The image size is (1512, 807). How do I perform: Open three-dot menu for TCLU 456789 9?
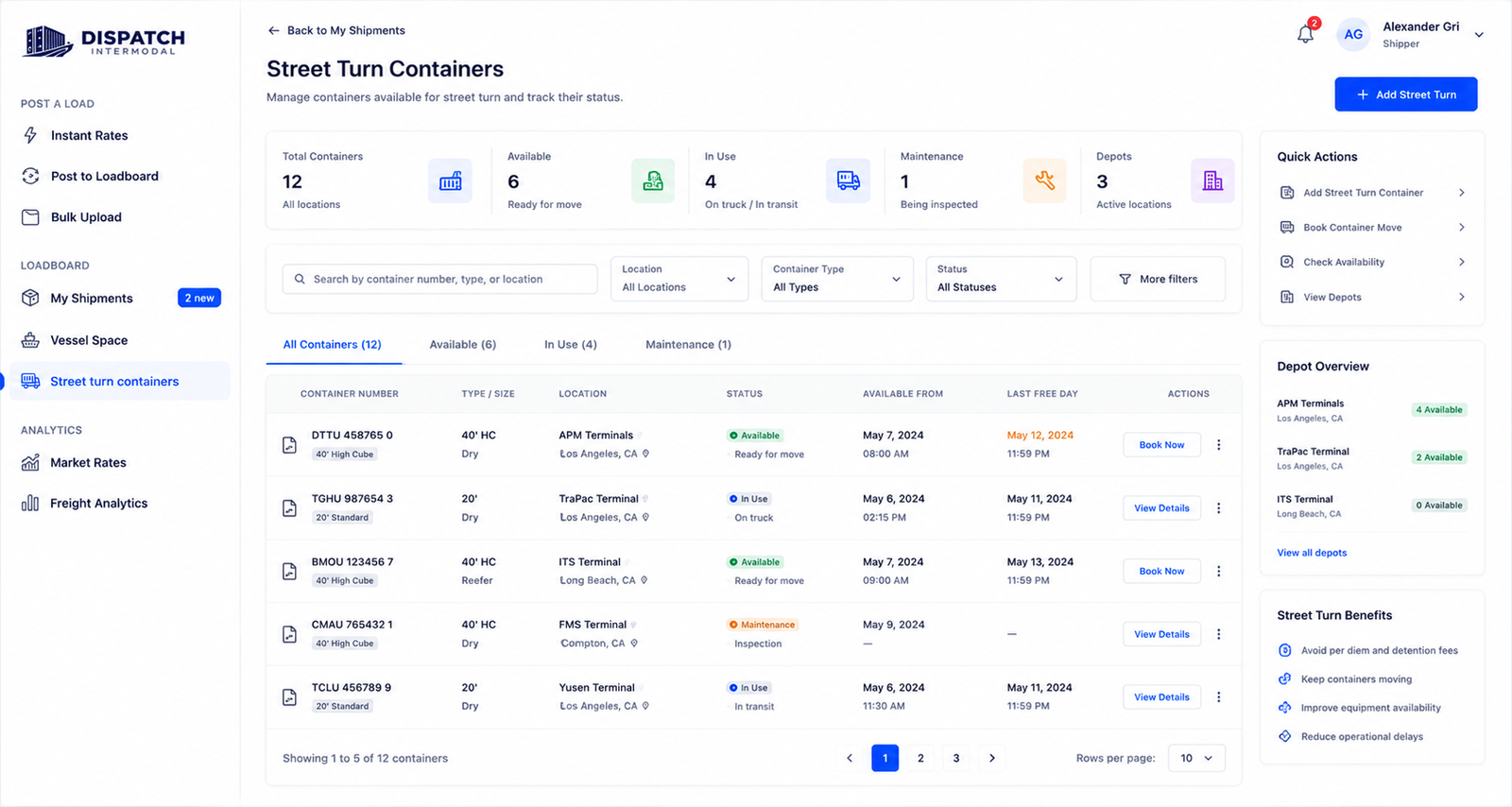click(x=1218, y=697)
